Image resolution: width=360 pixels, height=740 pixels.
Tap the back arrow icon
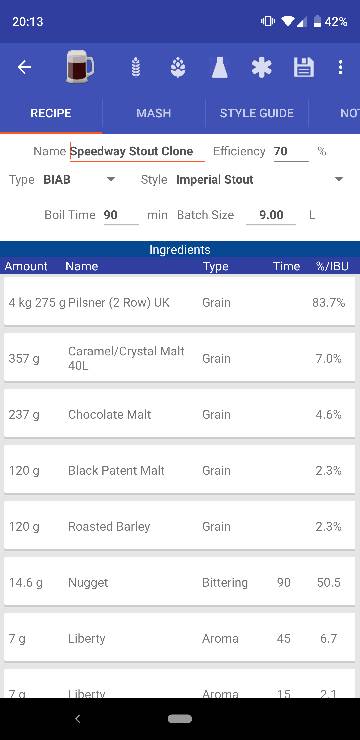[x=25, y=67]
